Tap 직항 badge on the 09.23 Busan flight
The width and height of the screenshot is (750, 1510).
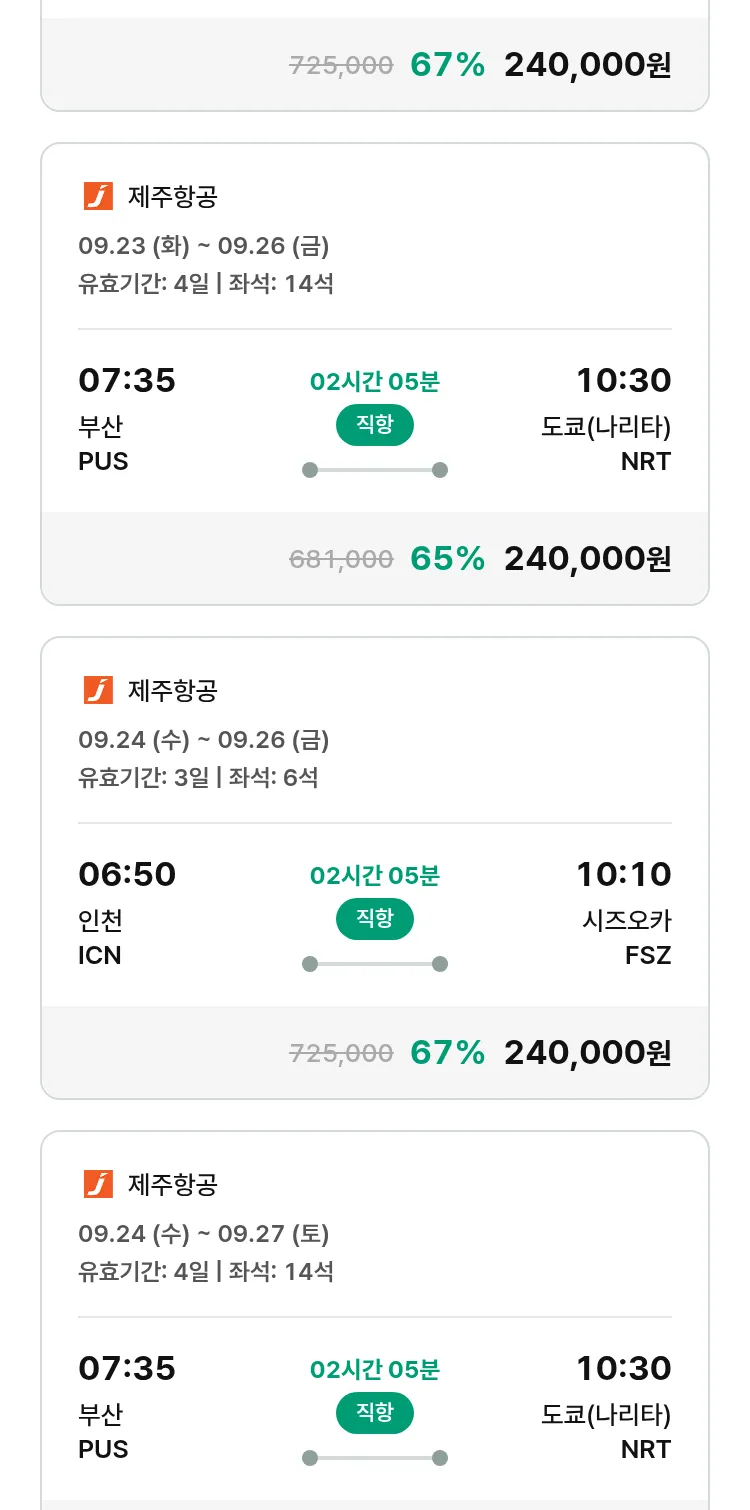[x=374, y=425]
